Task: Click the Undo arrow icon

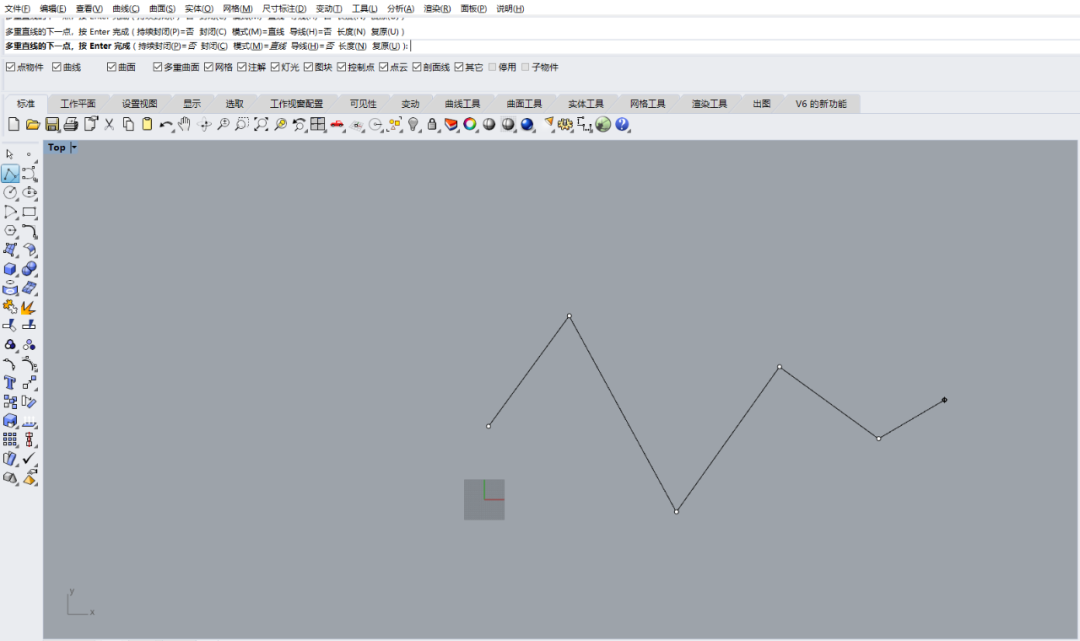Action: 165,124
